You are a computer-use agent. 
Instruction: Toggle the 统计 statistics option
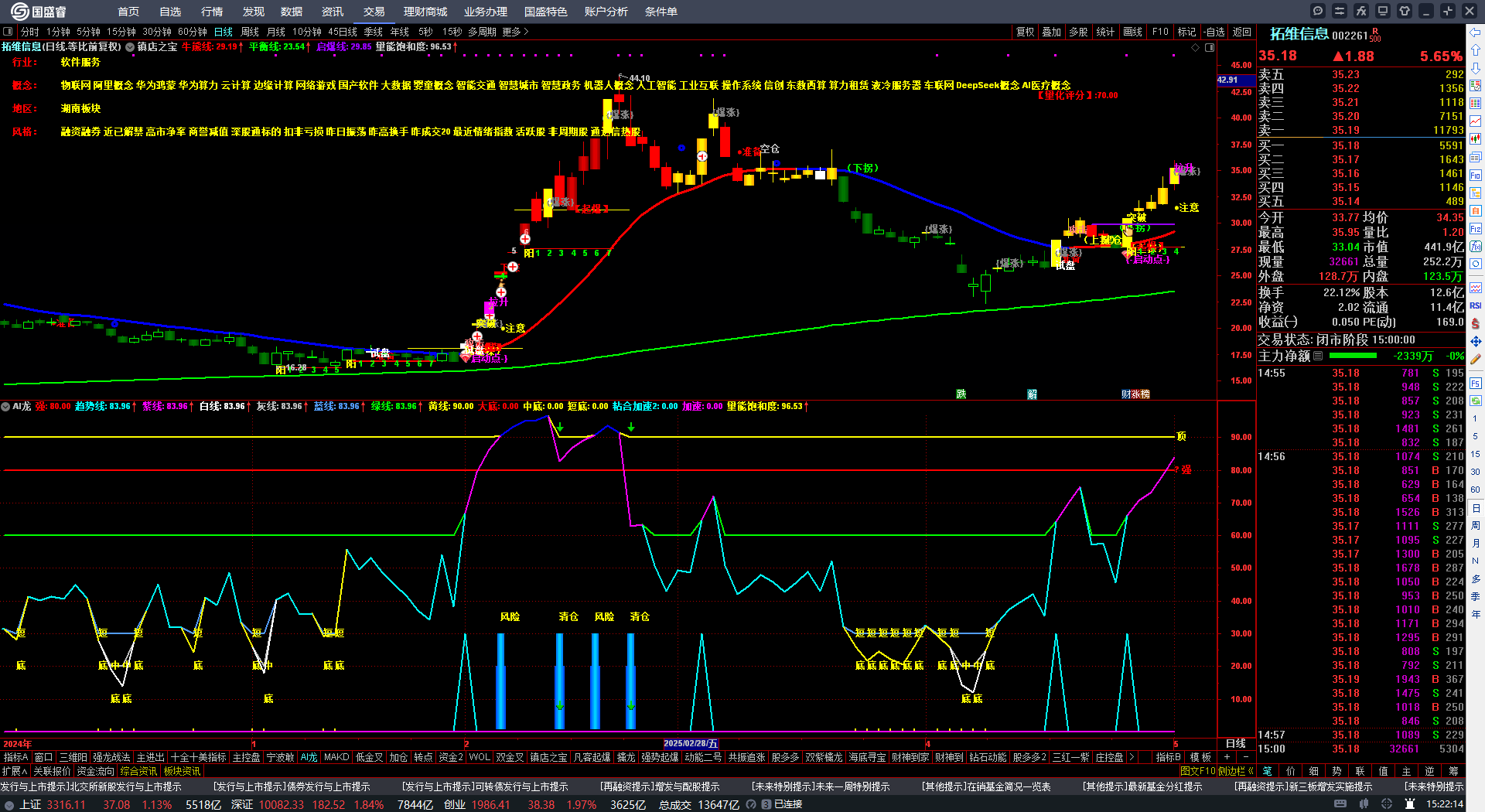click(1105, 32)
